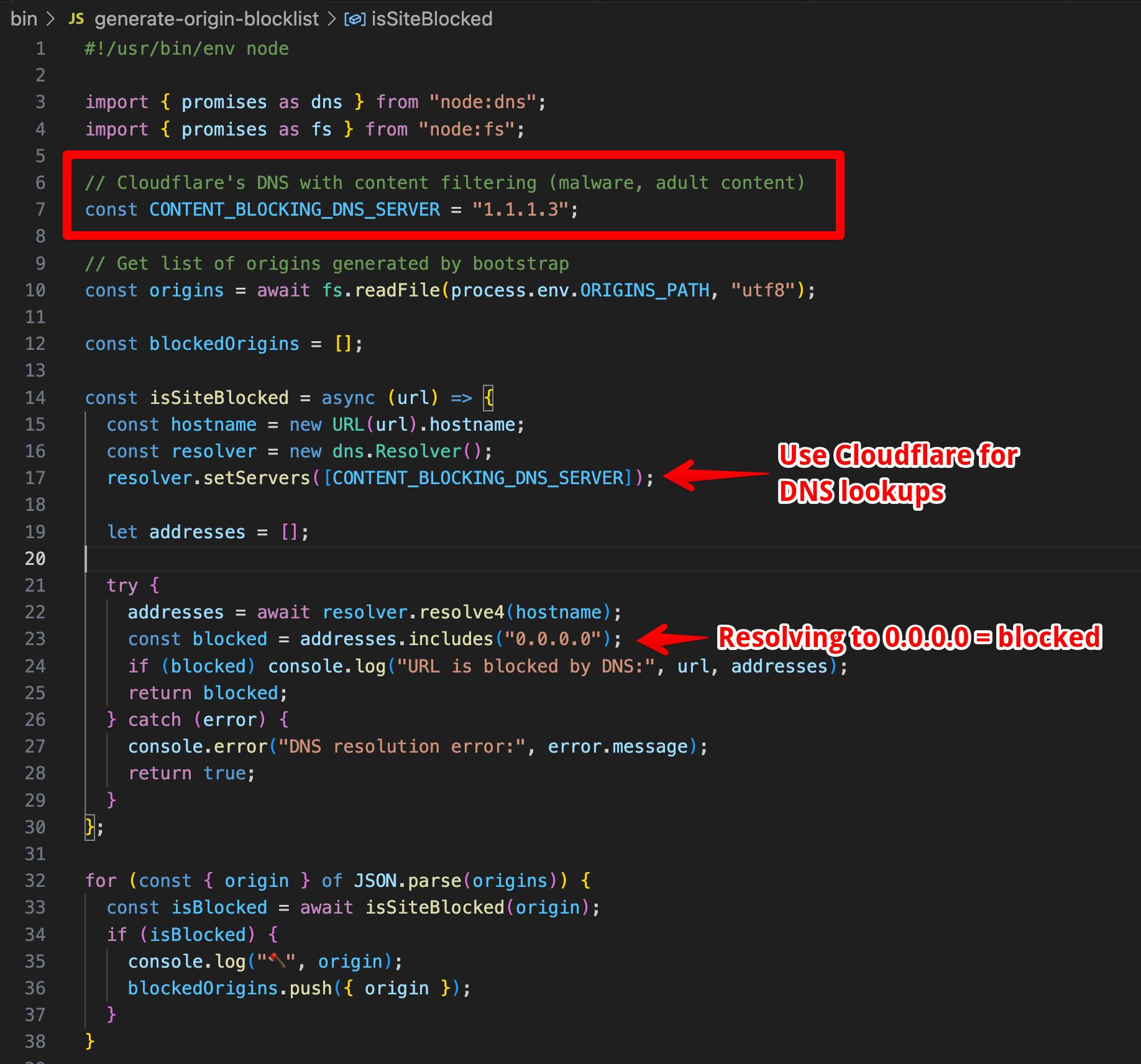Click the "node:fs" import string
This screenshot has height=1064, width=1141.
[x=466, y=129]
